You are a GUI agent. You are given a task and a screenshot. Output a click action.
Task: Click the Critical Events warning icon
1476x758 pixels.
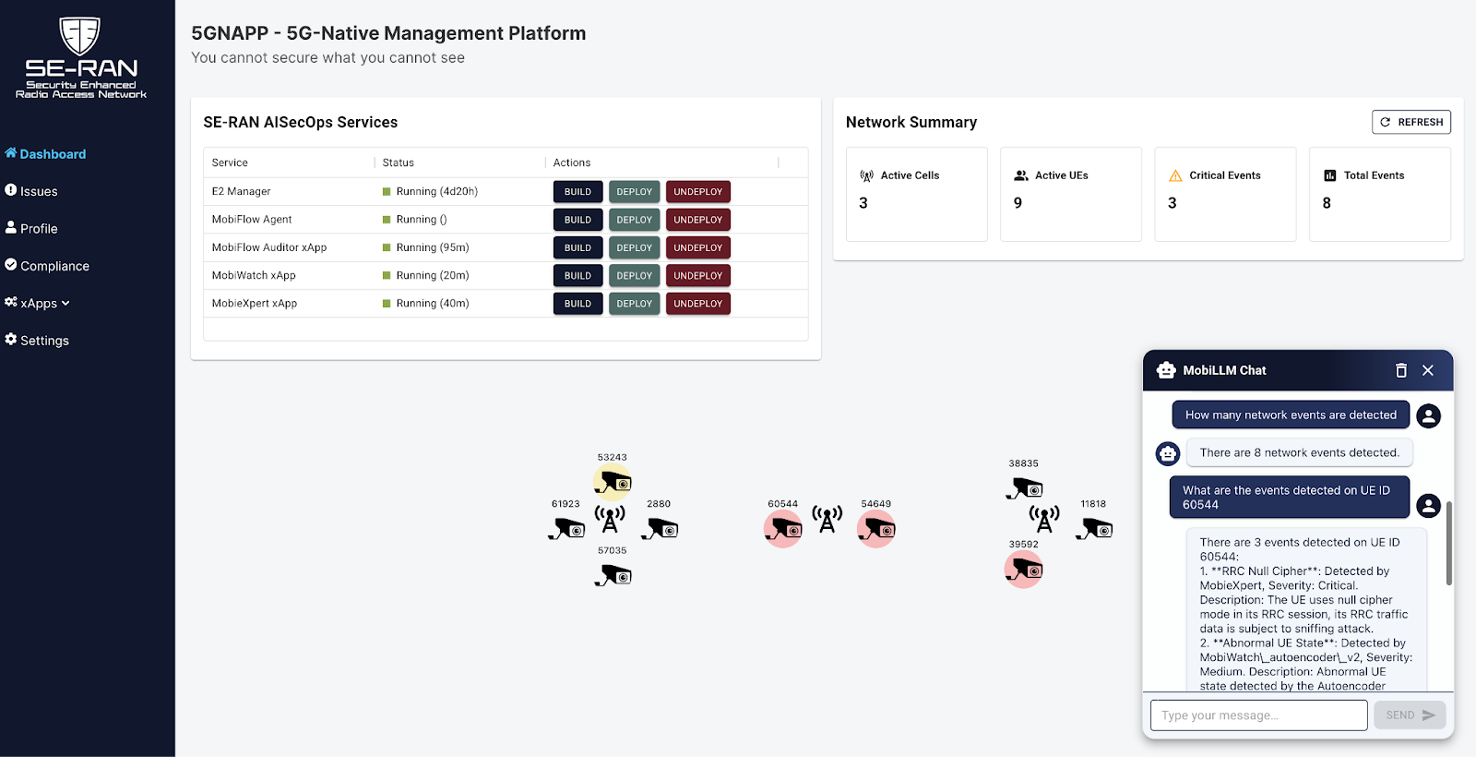tap(1176, 174)
